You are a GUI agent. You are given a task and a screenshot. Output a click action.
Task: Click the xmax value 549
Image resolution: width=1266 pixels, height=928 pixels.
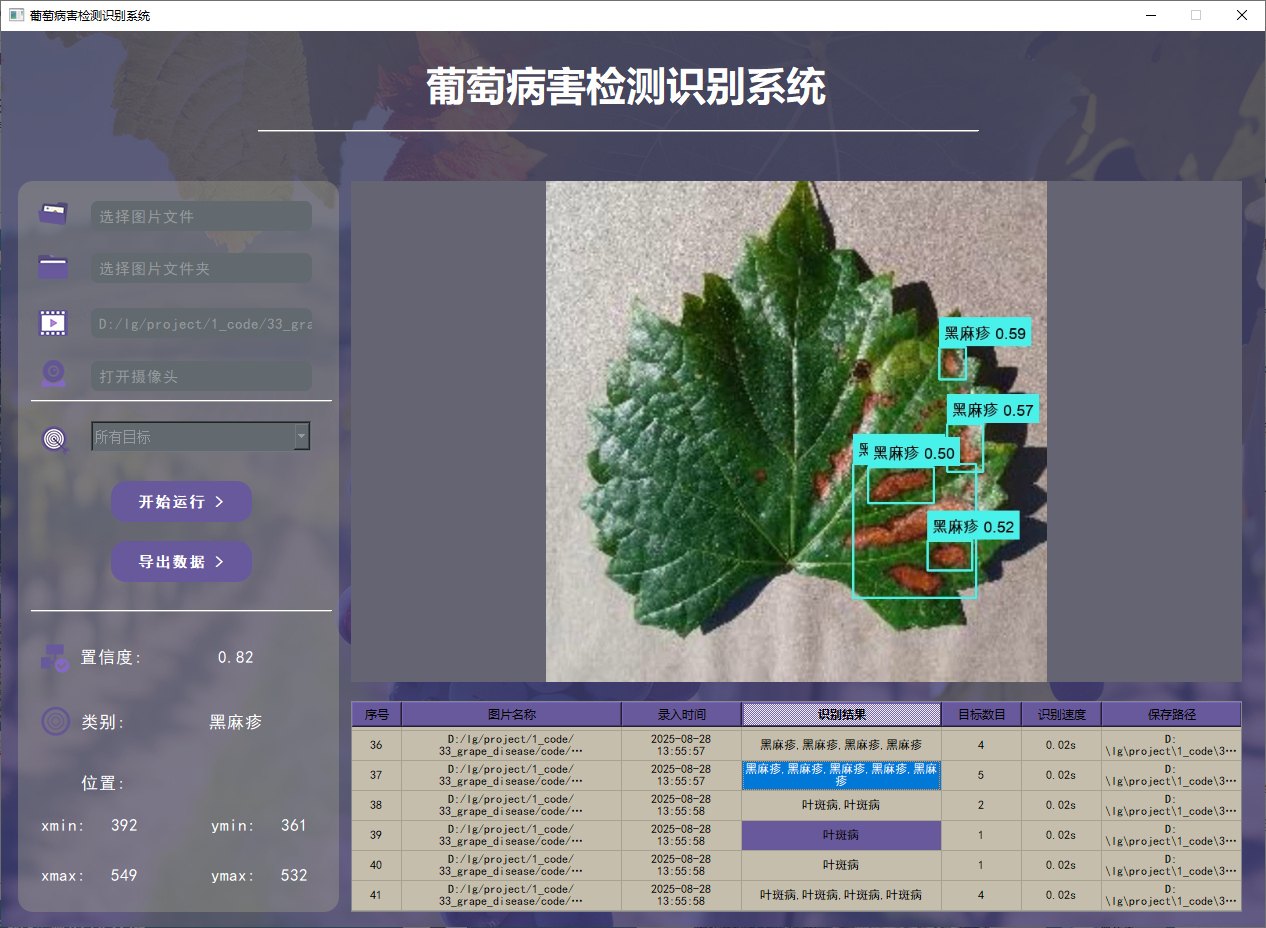[124, 875]
